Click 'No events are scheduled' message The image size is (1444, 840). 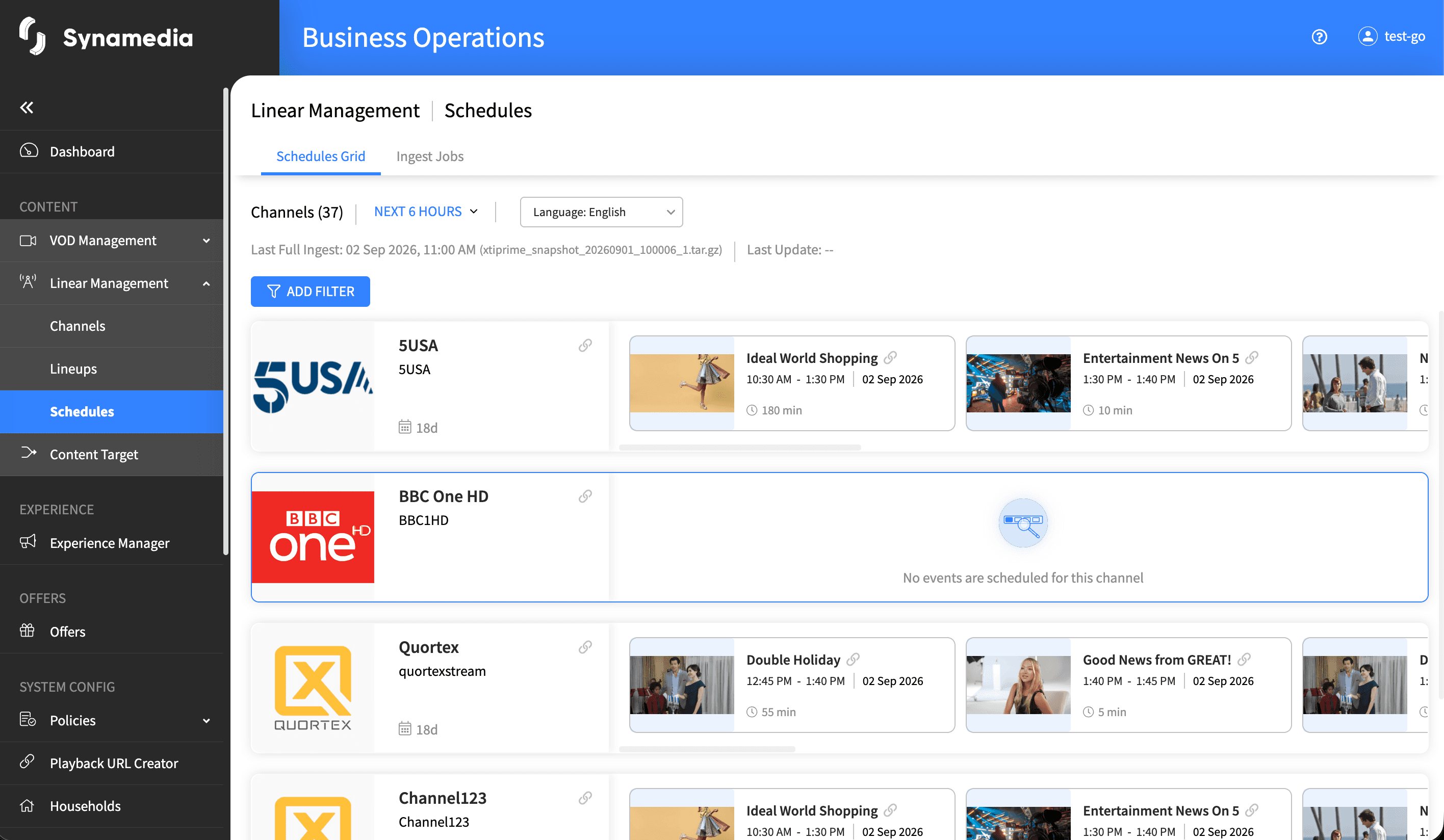(1023, 577)
